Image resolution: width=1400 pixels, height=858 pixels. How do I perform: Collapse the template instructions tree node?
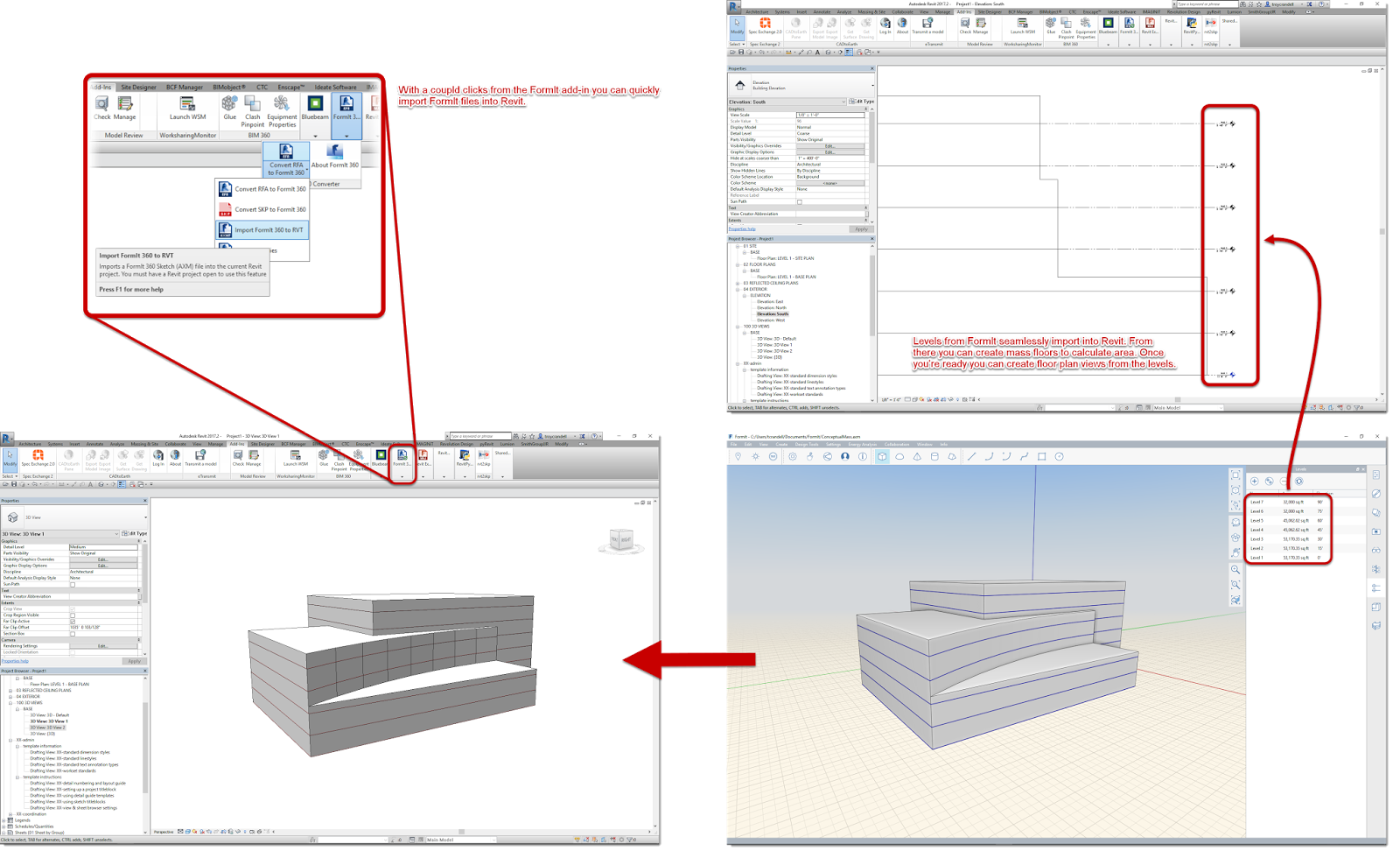[17, 777]
